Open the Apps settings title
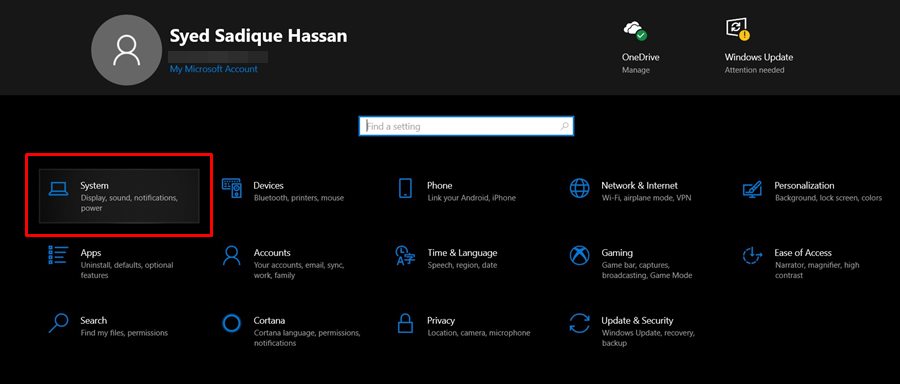 [91, 253]
